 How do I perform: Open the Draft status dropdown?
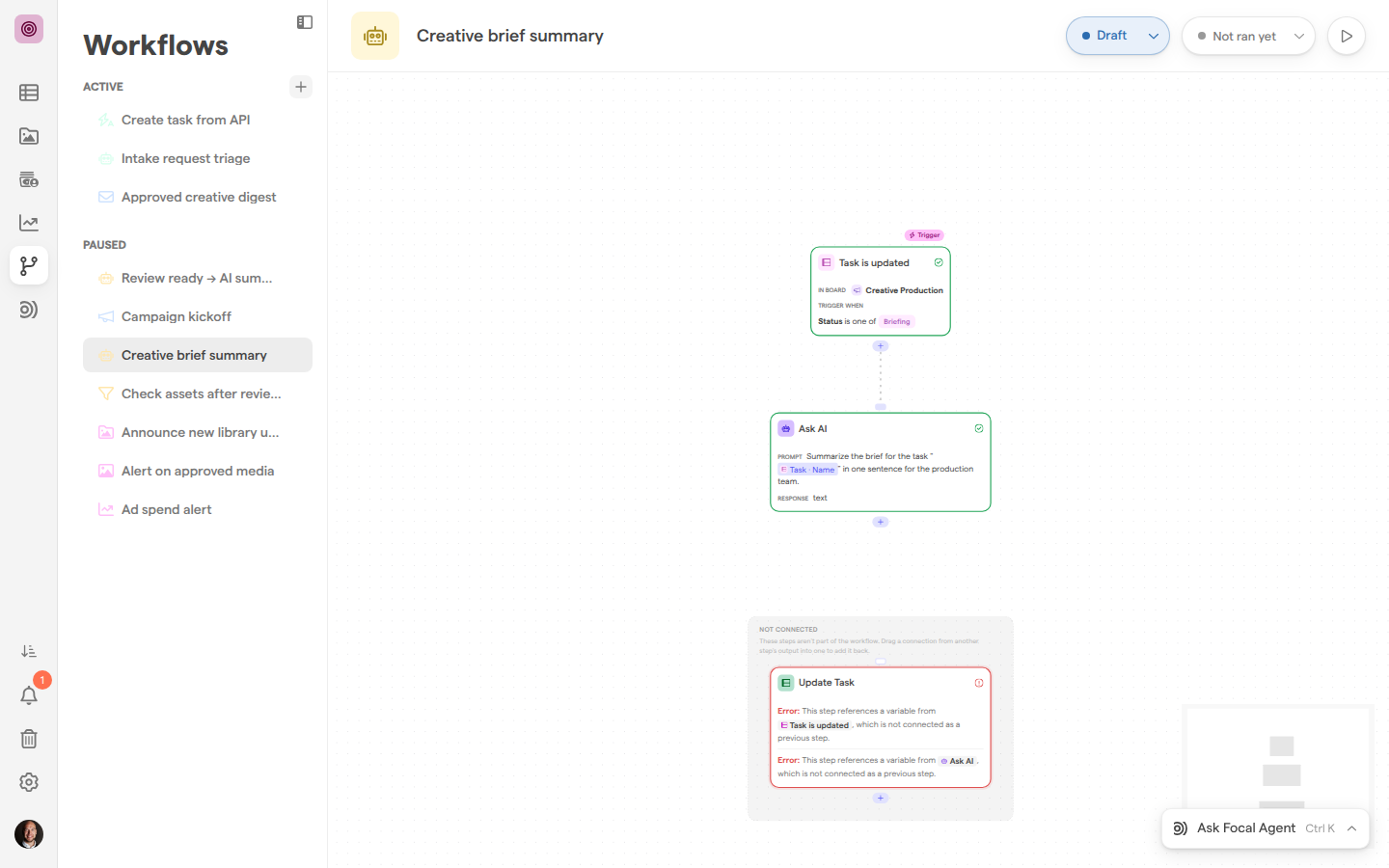[1118, 36]
